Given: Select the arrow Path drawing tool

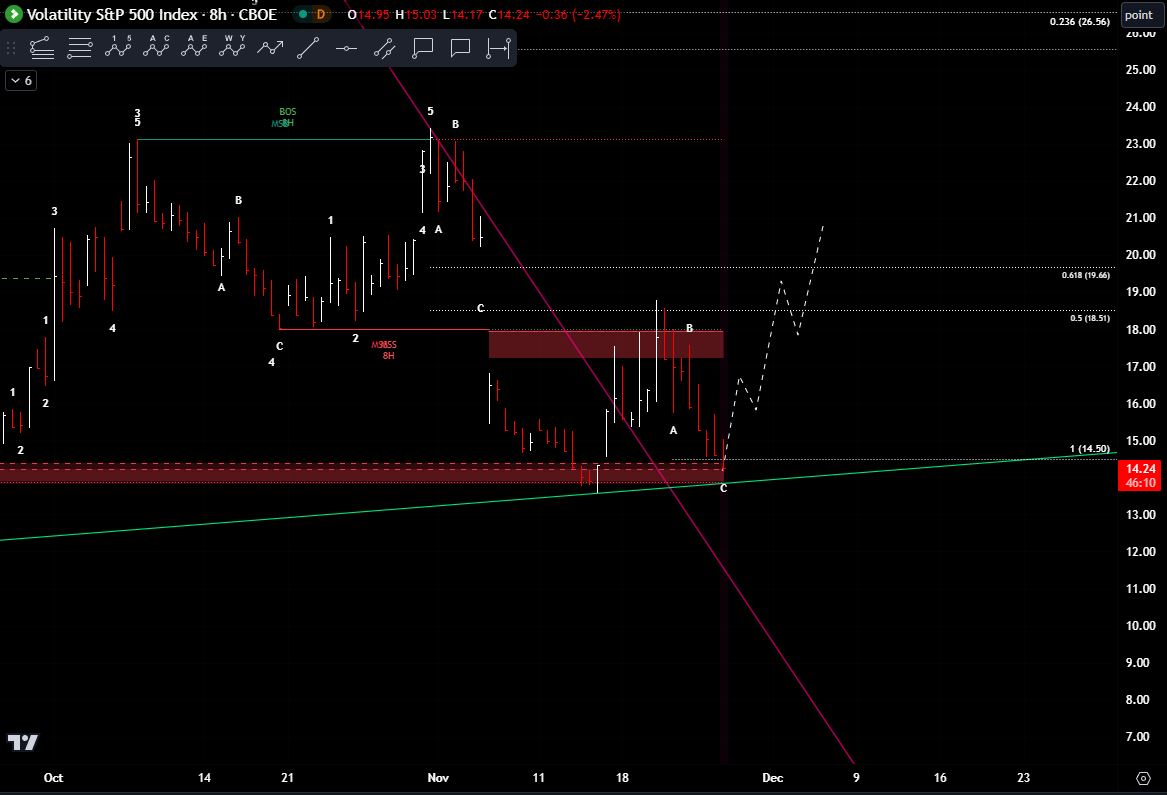Looking at the screenshot, I should [269, 48].
